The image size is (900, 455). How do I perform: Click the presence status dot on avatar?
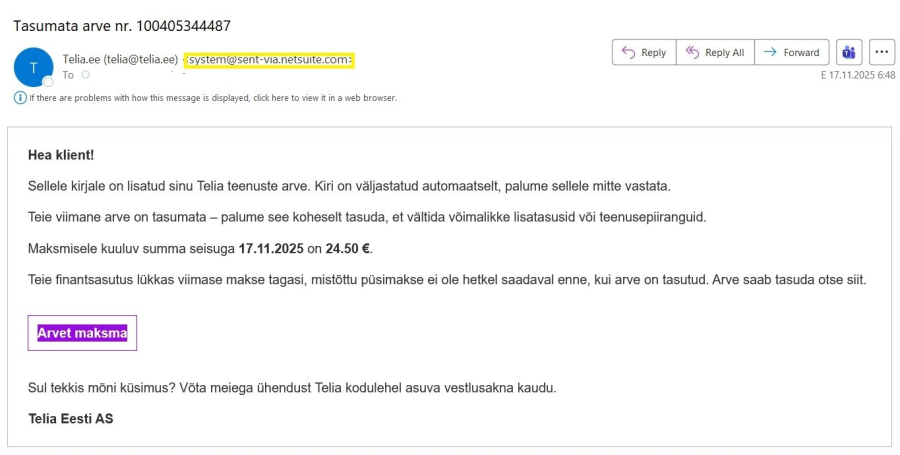pos(48,81)
